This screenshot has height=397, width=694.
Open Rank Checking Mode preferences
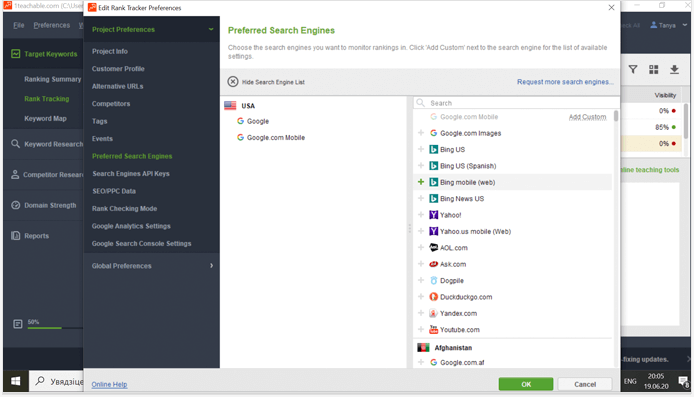pos(124,208)
